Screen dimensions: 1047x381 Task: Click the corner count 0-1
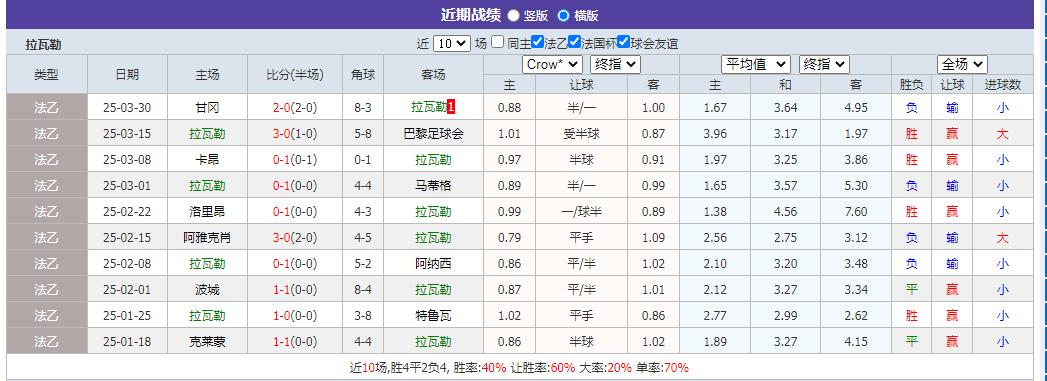point(363,159)
